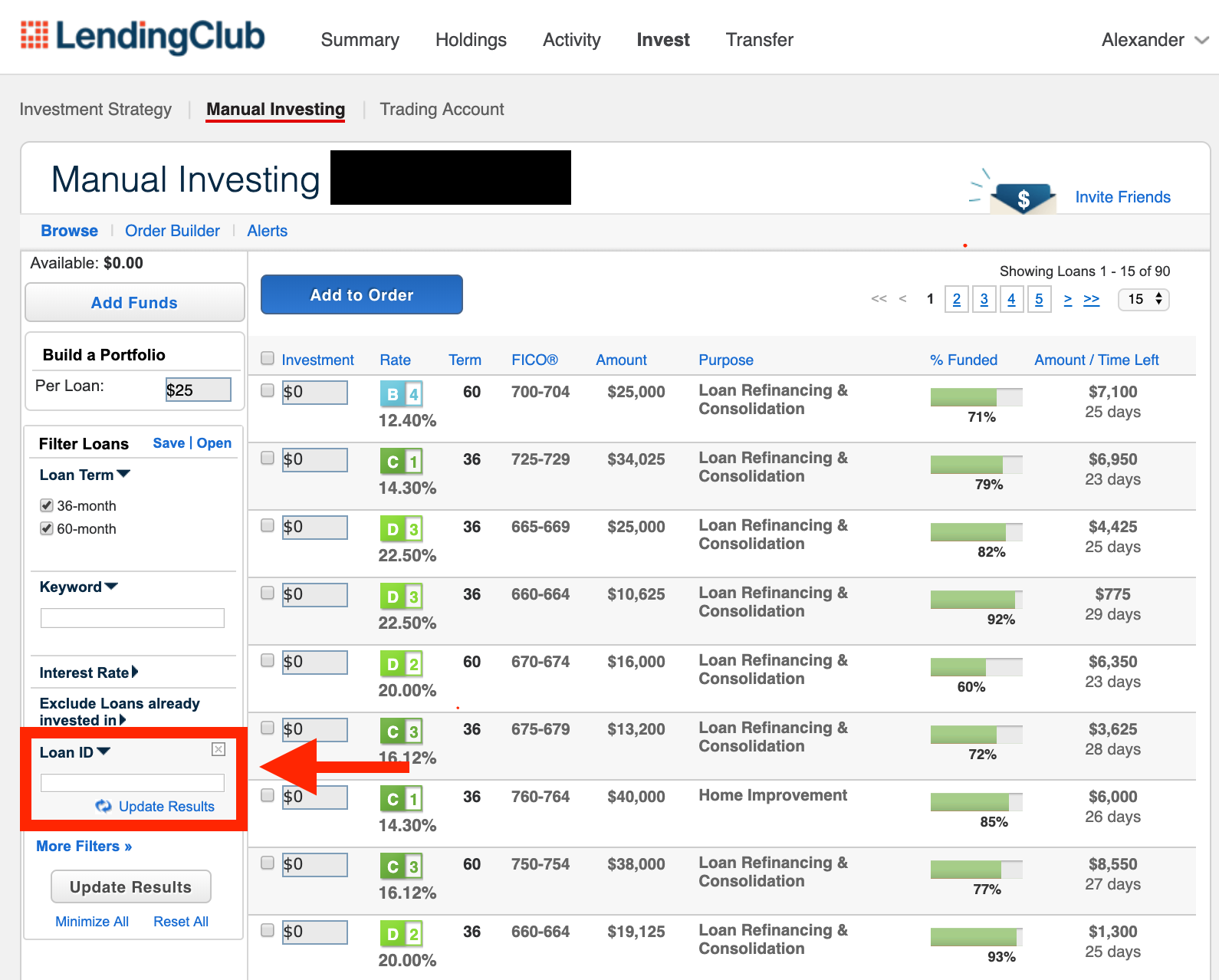
Task: Open the loans-per-page selector showing 15
Action: [x=1144, y=299]
